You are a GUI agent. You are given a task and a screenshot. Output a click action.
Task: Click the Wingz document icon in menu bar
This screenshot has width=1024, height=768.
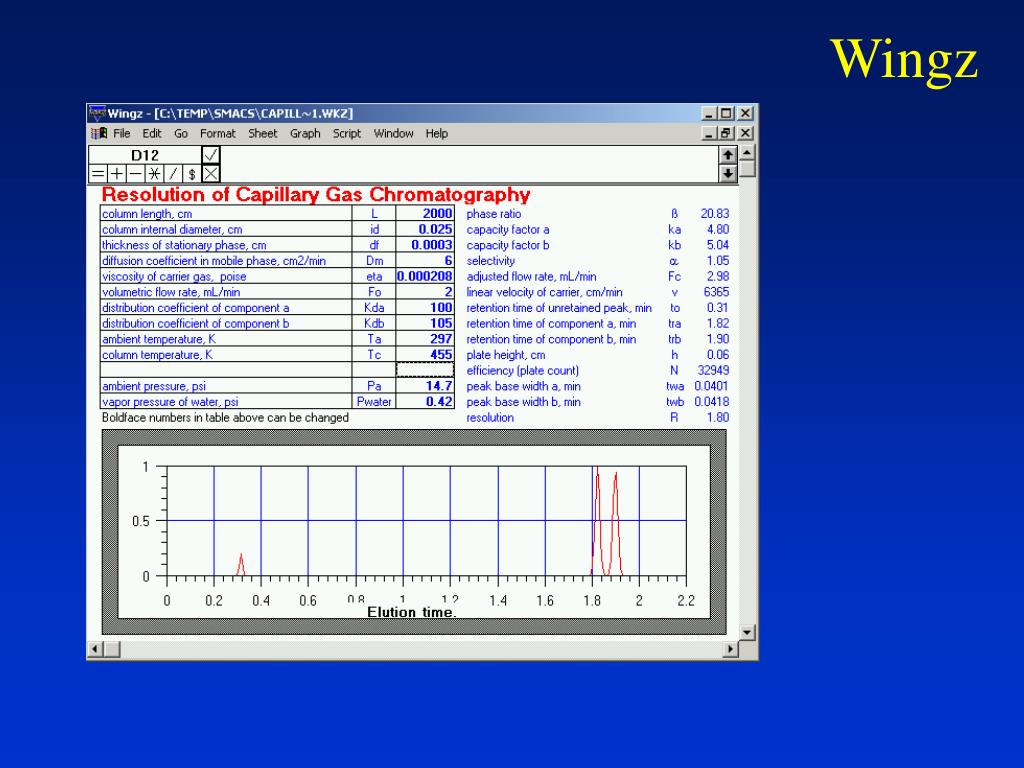(99, 133)
